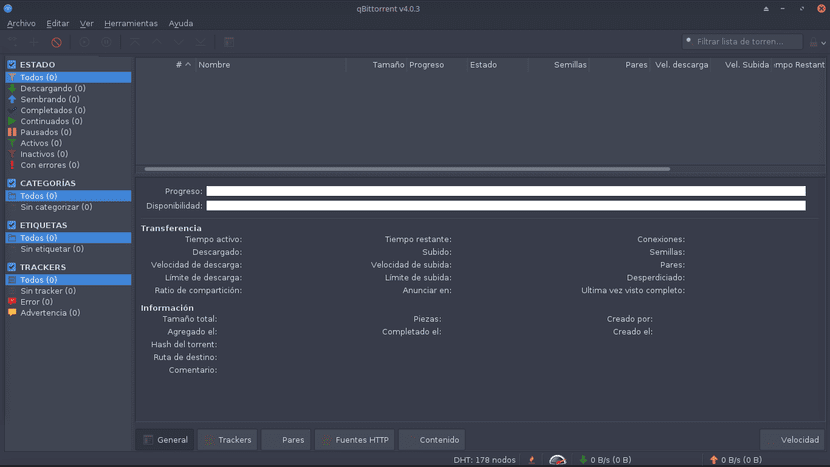Image resolution: width=830 pixels, height=467 pixels.
Task: Open the Herramientas menu
Action: click(x=131, y=23)
